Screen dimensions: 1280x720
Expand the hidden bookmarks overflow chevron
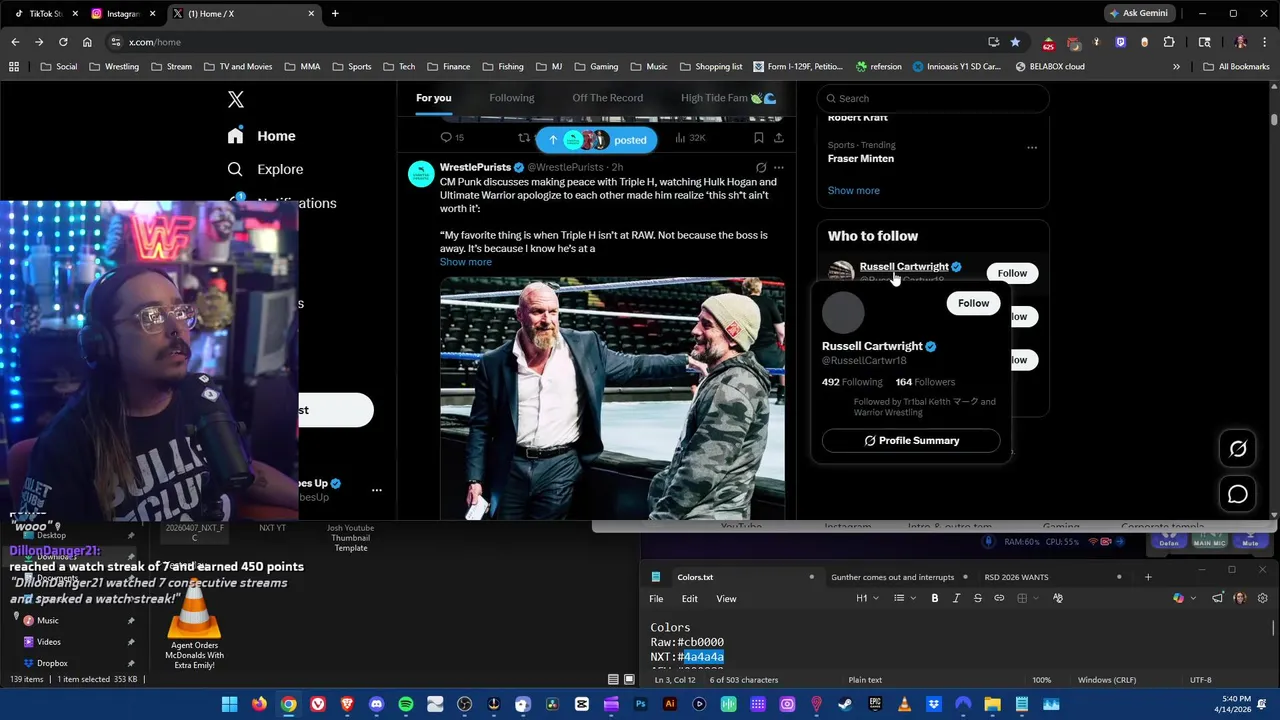tap(1176, 66)
